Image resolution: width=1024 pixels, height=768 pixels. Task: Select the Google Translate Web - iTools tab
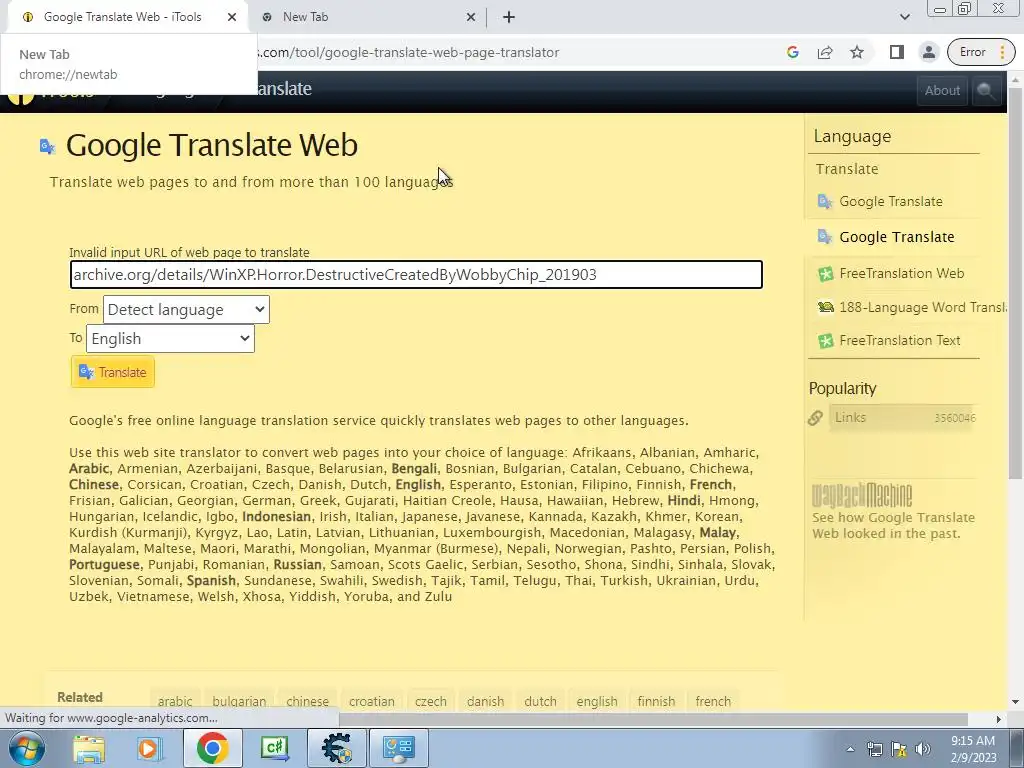pyautogui.click(x=127, y=17)
